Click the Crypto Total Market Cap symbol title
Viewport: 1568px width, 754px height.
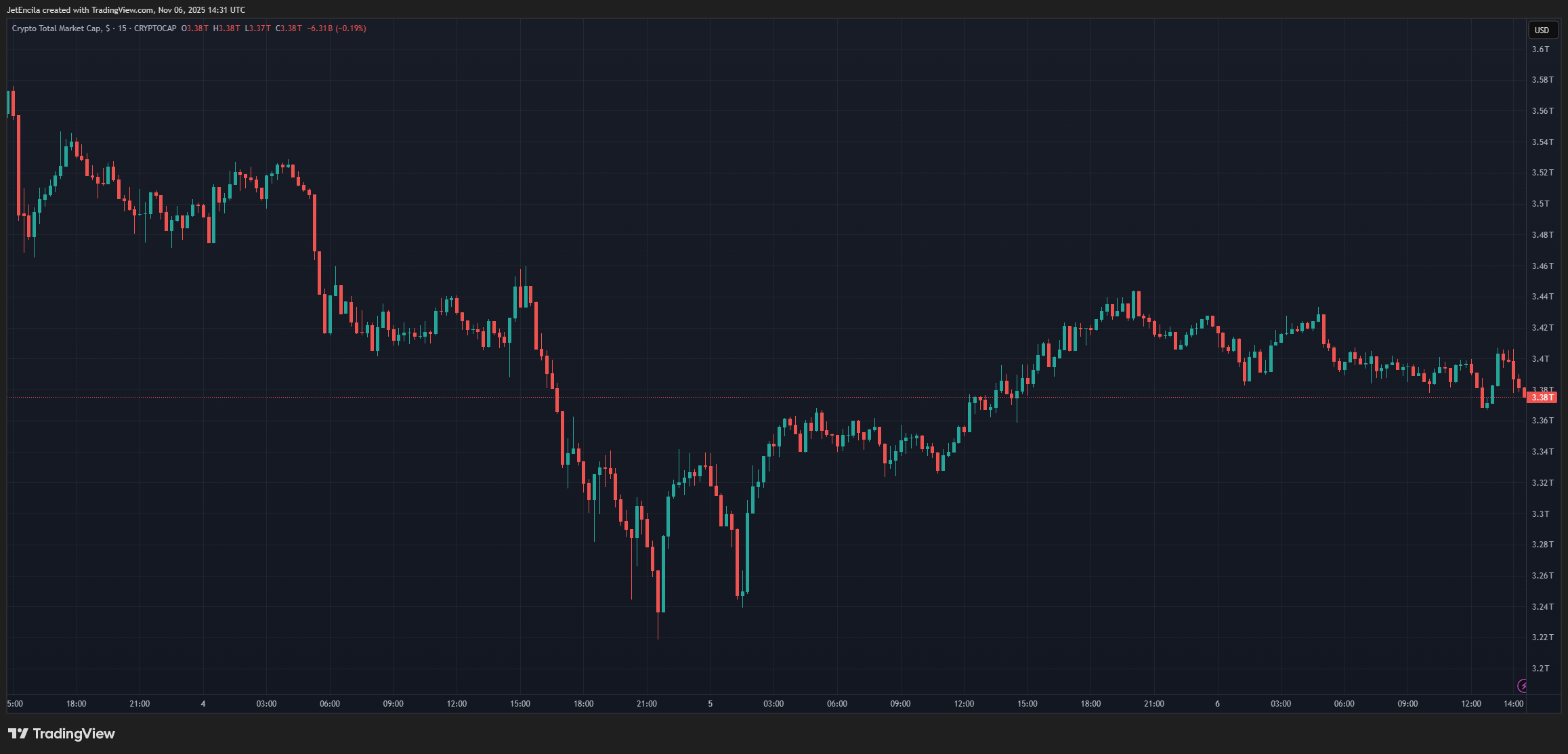(57, 28)
